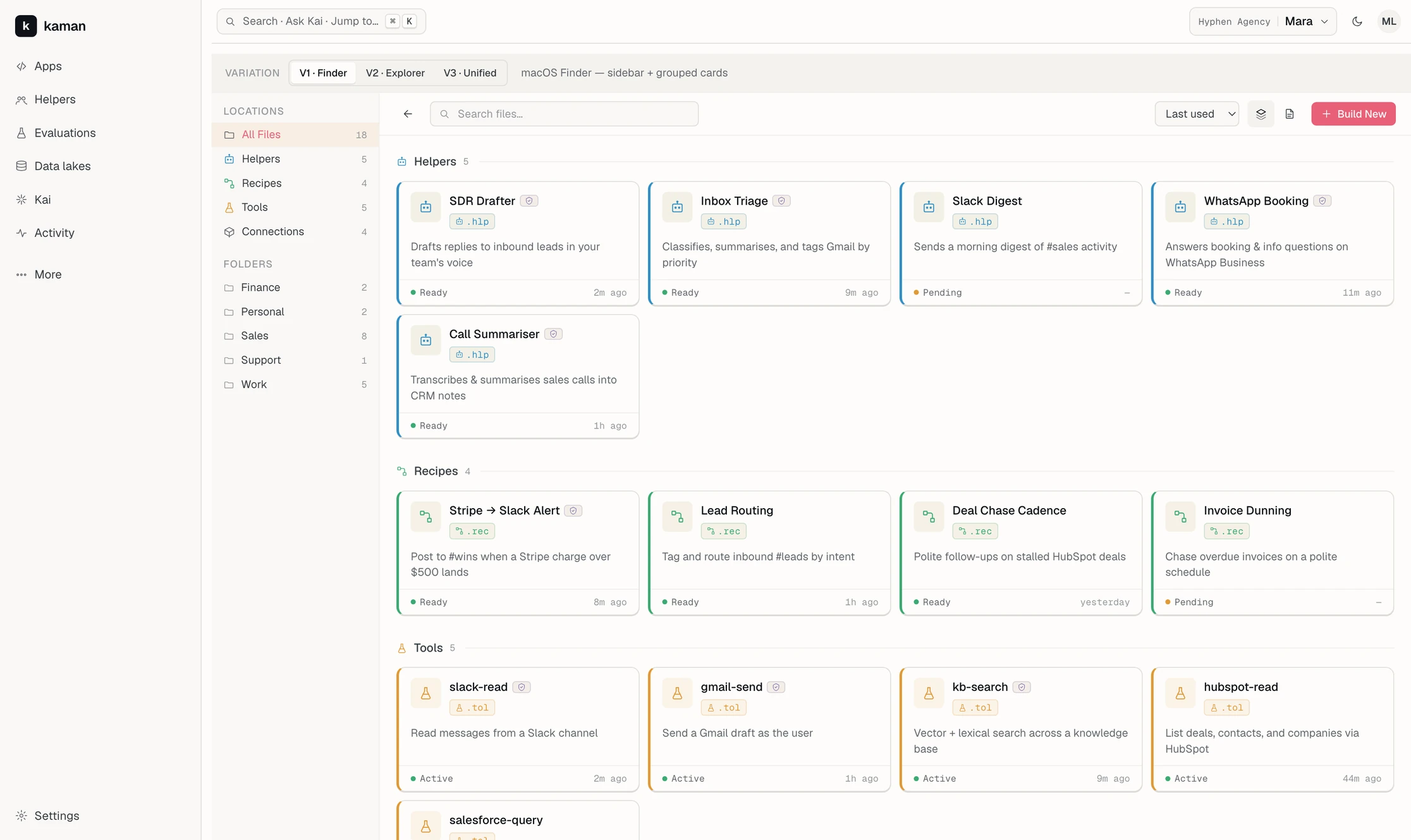
Task: Click the Invoice Dunning recipe icon
Action: pos(1180,516)
